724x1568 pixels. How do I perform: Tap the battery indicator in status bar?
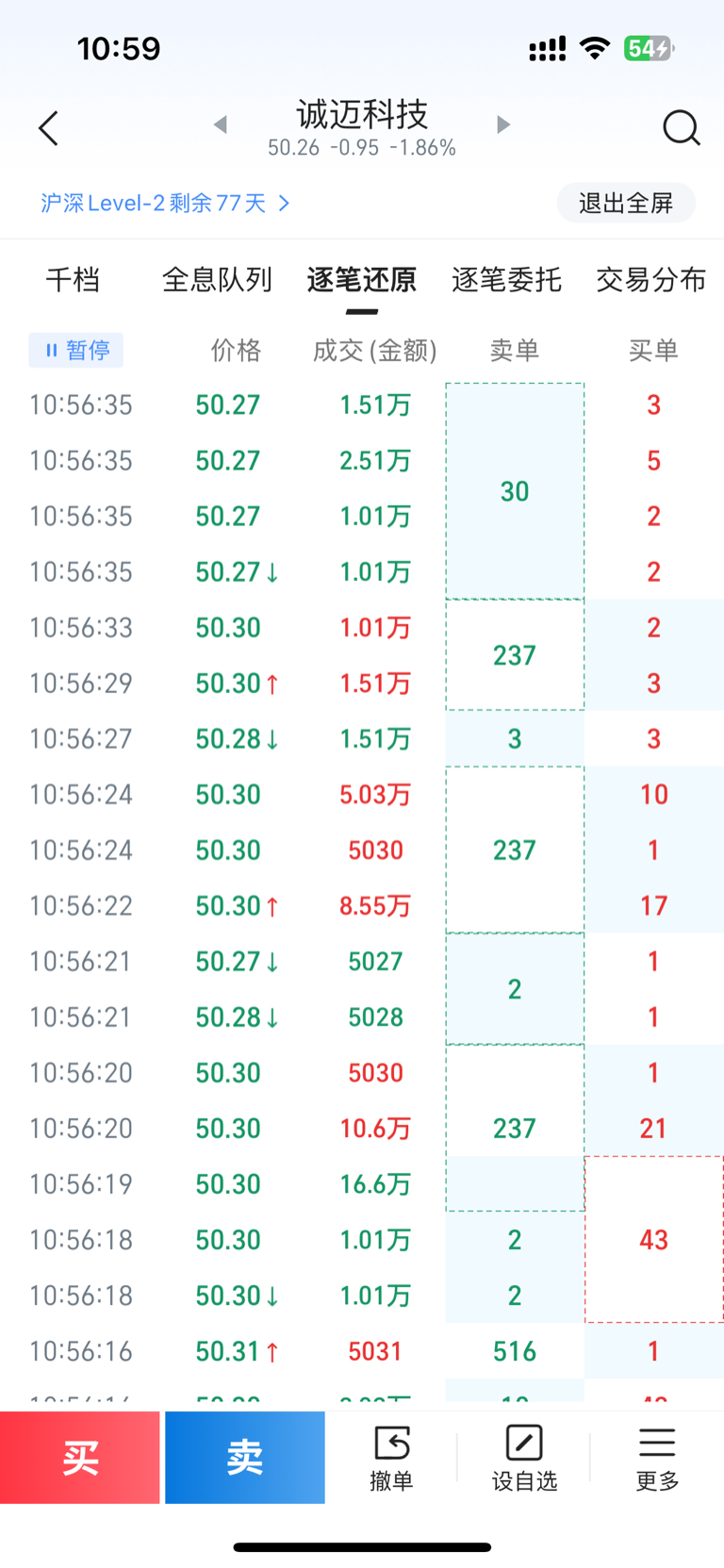[x=648, y=48]
